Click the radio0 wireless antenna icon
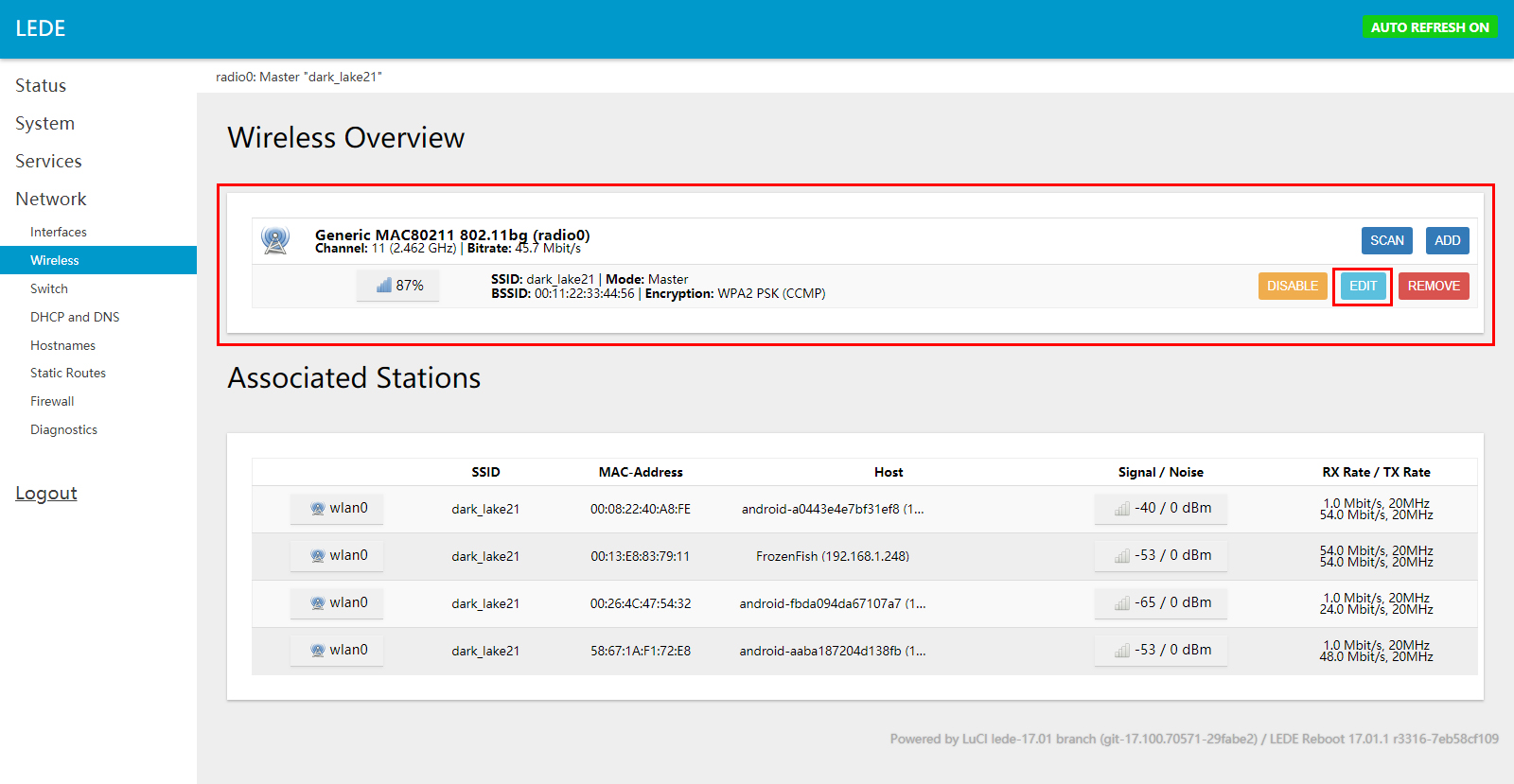The width and height of the screenshot is (1514, 784). tap(275, 240)
